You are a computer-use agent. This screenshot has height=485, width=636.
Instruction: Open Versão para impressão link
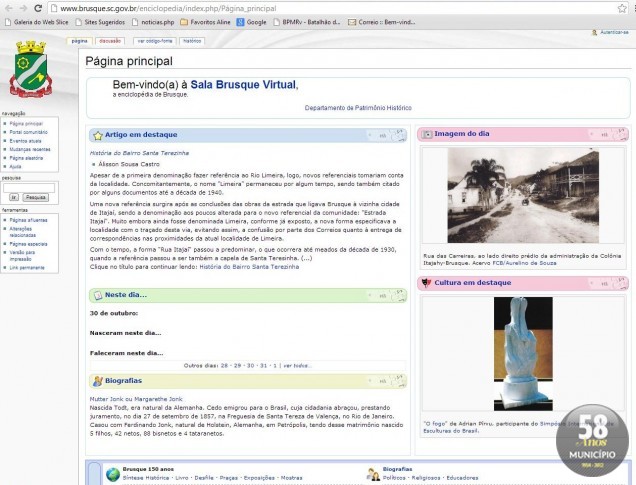pos(22,255)
